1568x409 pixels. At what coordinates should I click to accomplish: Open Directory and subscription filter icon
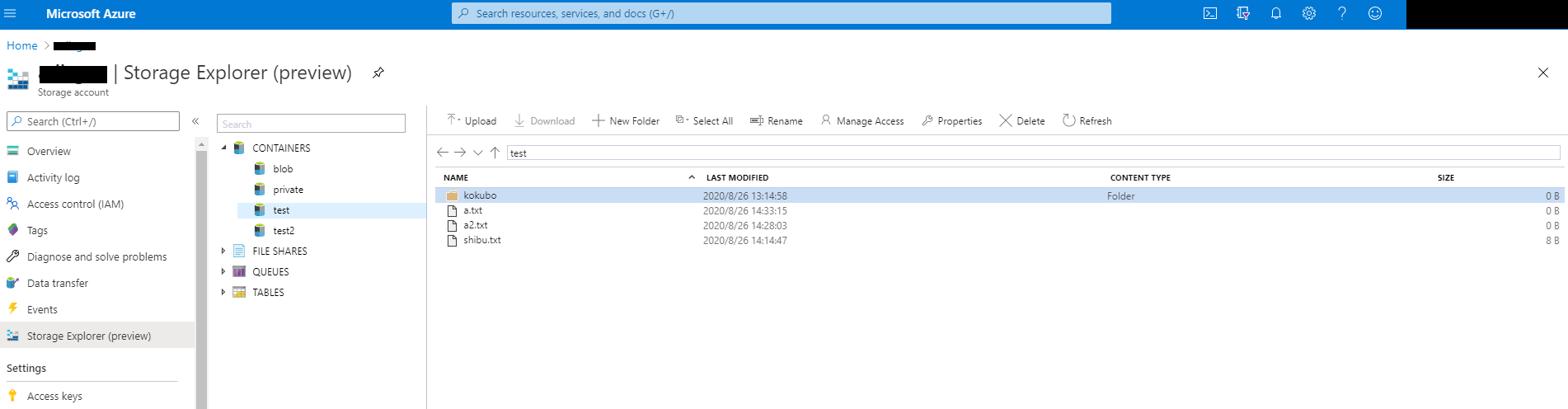pos(1243,13)
